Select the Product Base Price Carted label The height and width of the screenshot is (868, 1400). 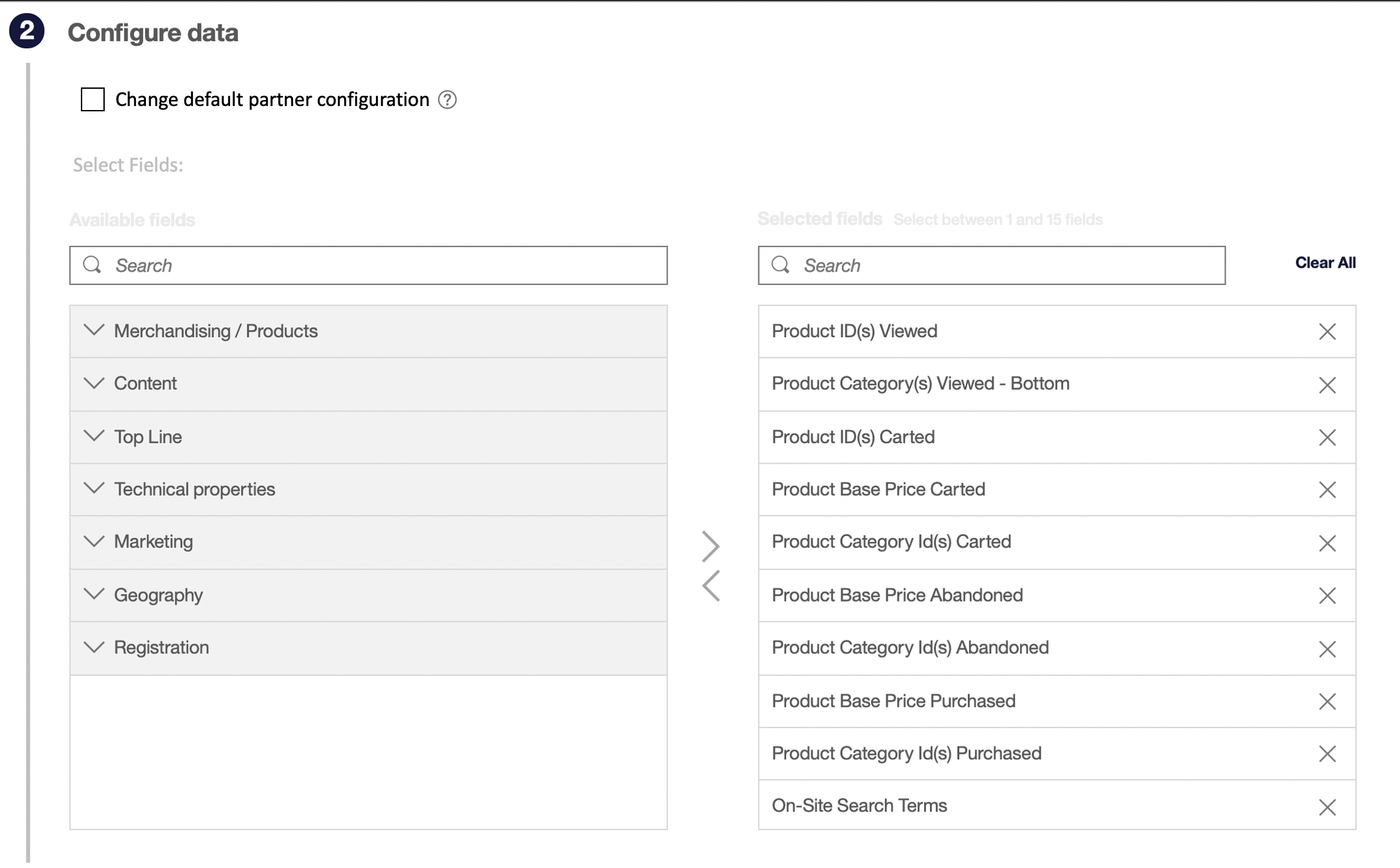878,489
